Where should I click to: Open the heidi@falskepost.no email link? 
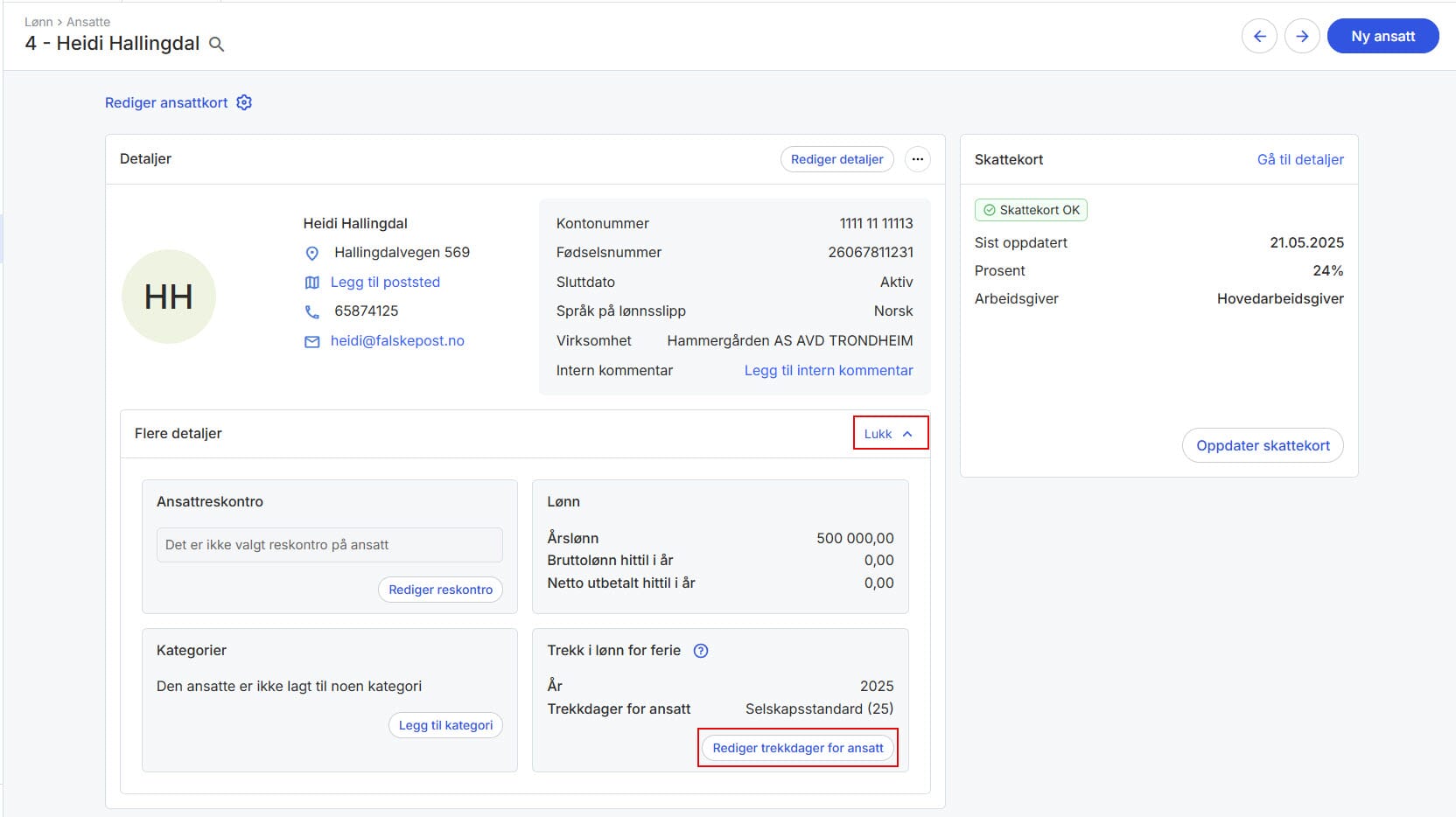pyautogui.click(x=397, y=341)
